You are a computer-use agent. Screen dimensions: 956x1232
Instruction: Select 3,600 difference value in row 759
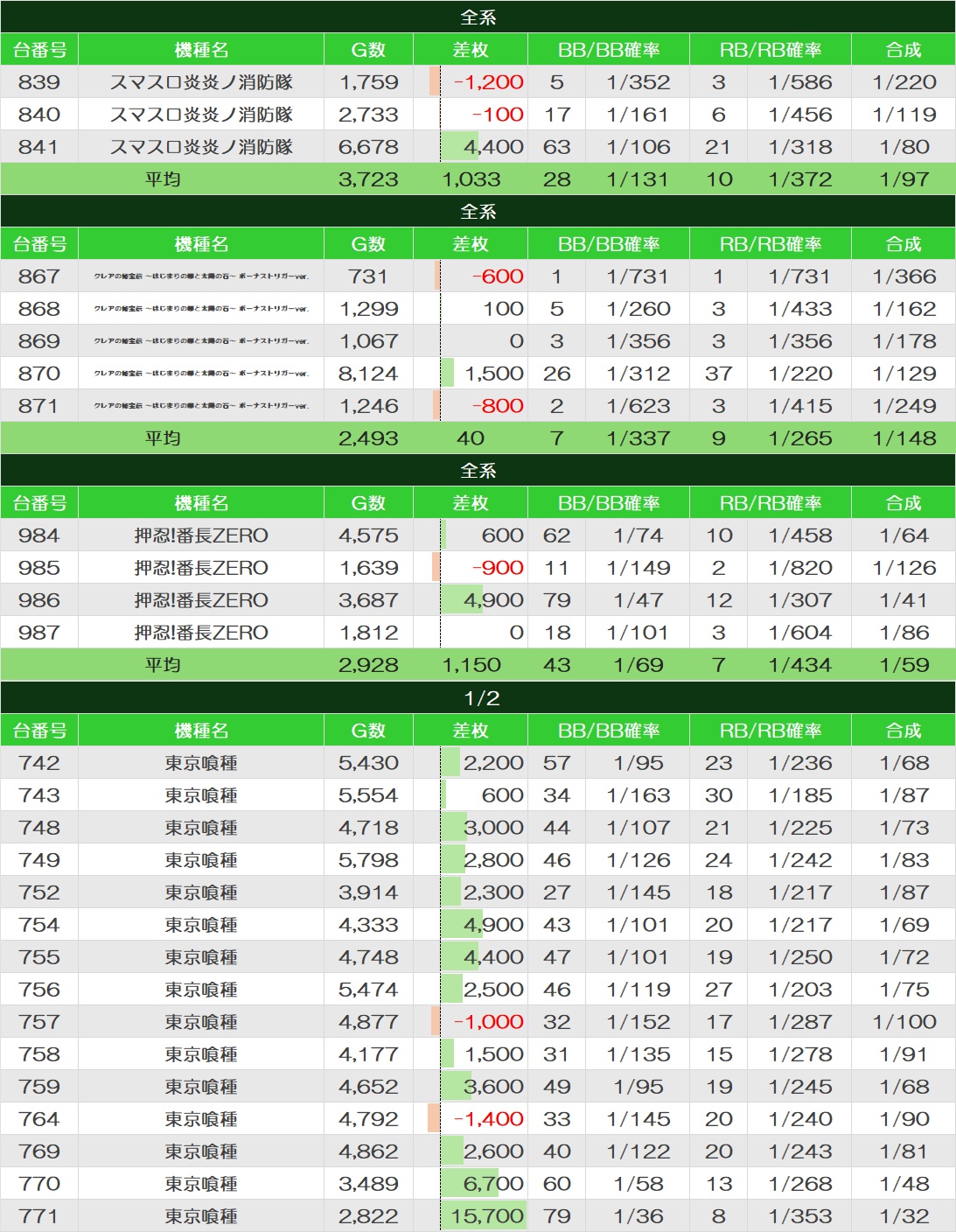click(493, 1087)
